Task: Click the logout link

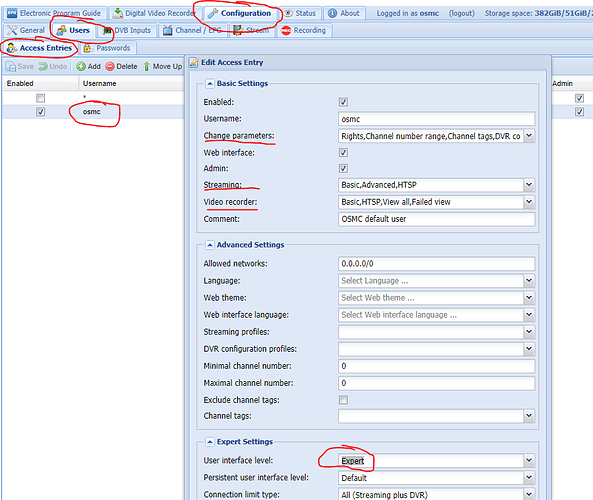Action: pos(461,13)
